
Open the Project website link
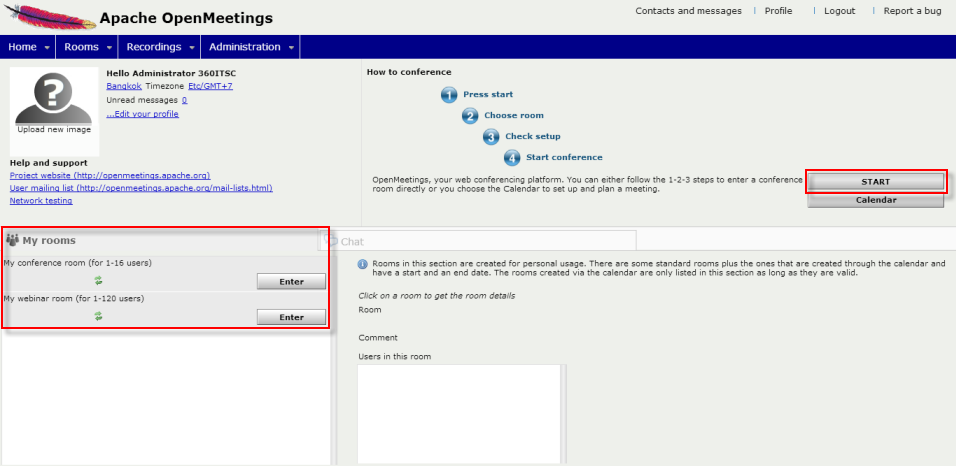tap(110, 175)
